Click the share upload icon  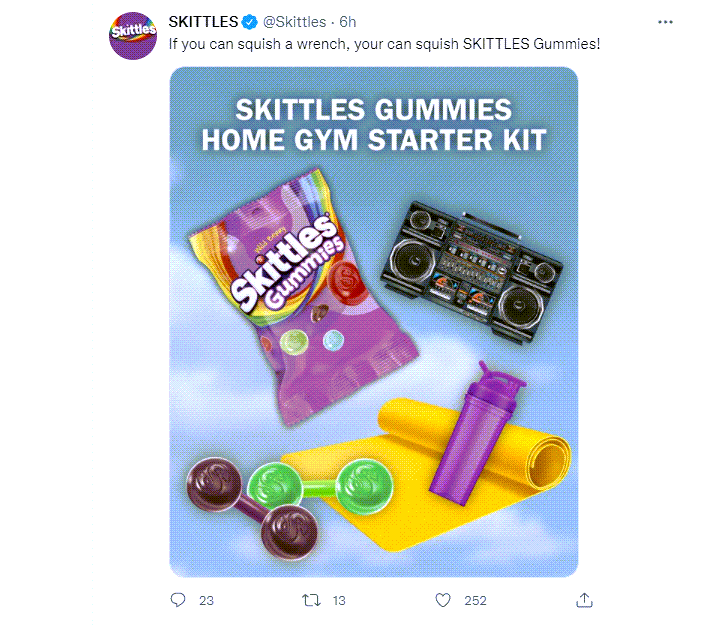584,600
